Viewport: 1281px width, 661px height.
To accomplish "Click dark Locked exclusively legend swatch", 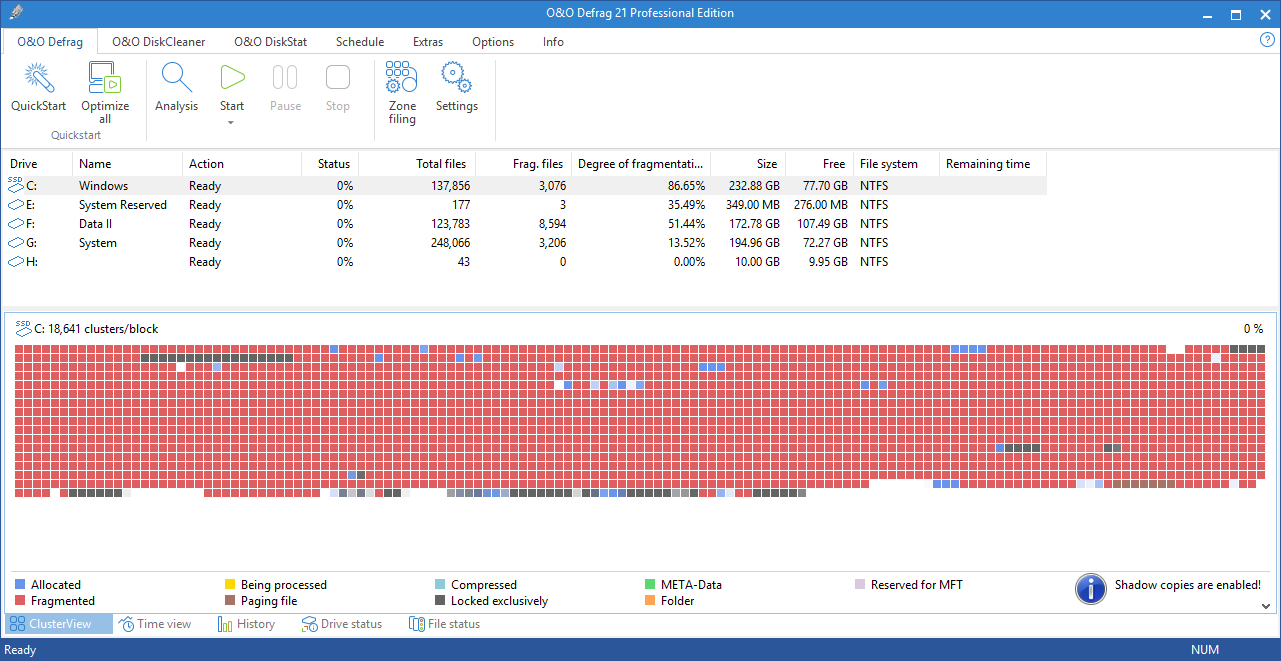I will point(440,601).
